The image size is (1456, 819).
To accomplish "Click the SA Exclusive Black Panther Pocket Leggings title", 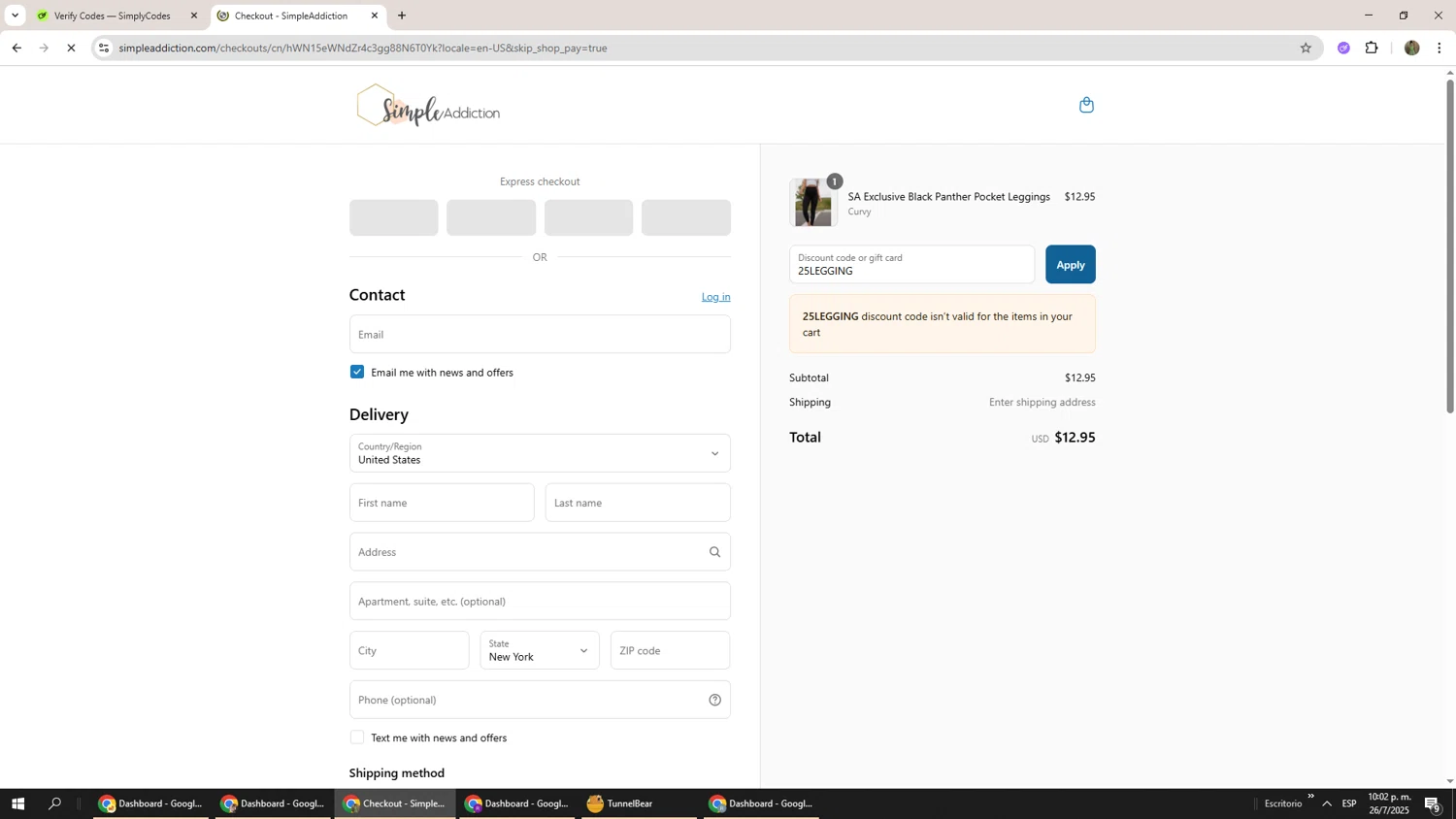I will [949, 197].
